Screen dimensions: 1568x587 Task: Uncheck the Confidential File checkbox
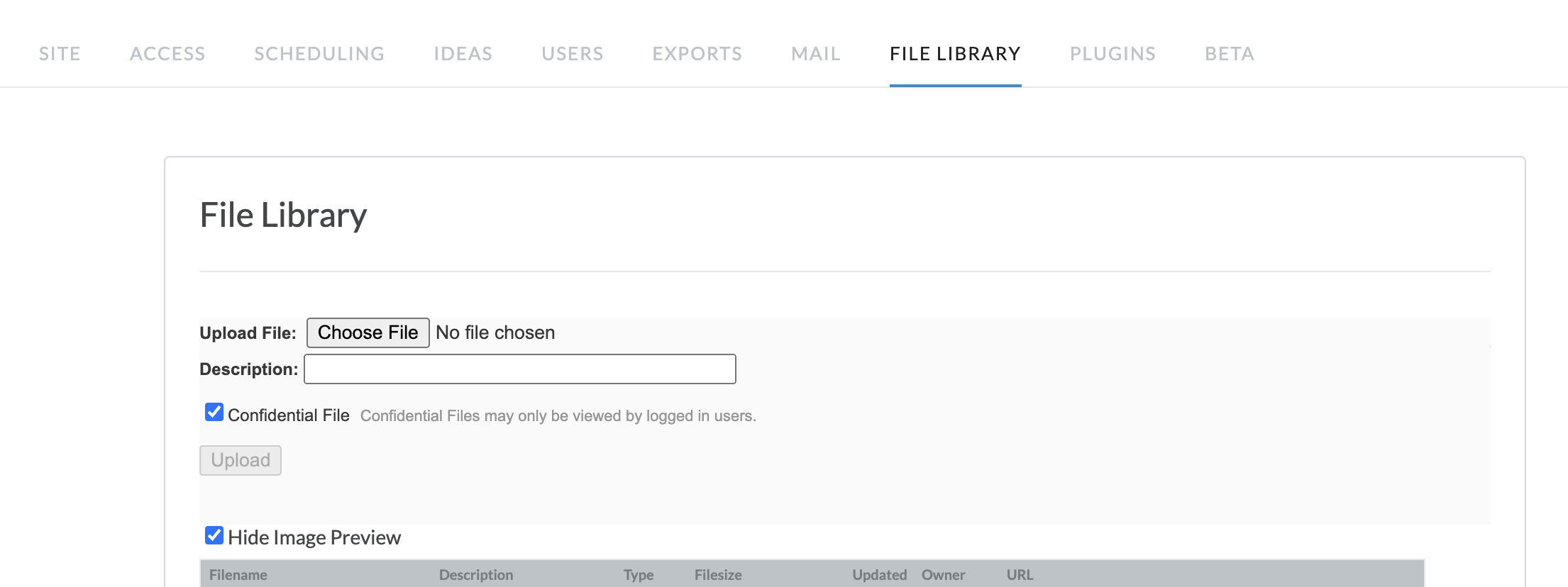[x=214, y=413]
